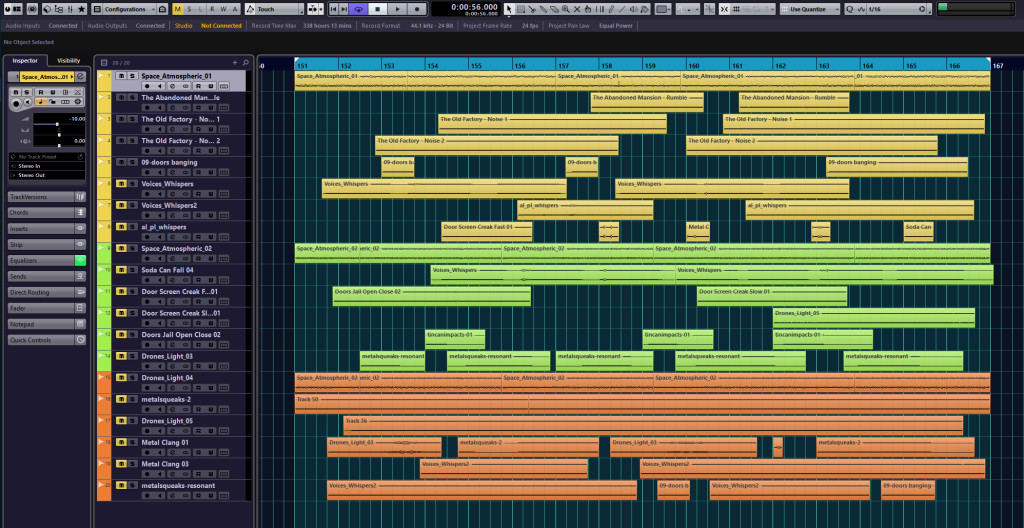Select the Glue tool

point(543,9)
